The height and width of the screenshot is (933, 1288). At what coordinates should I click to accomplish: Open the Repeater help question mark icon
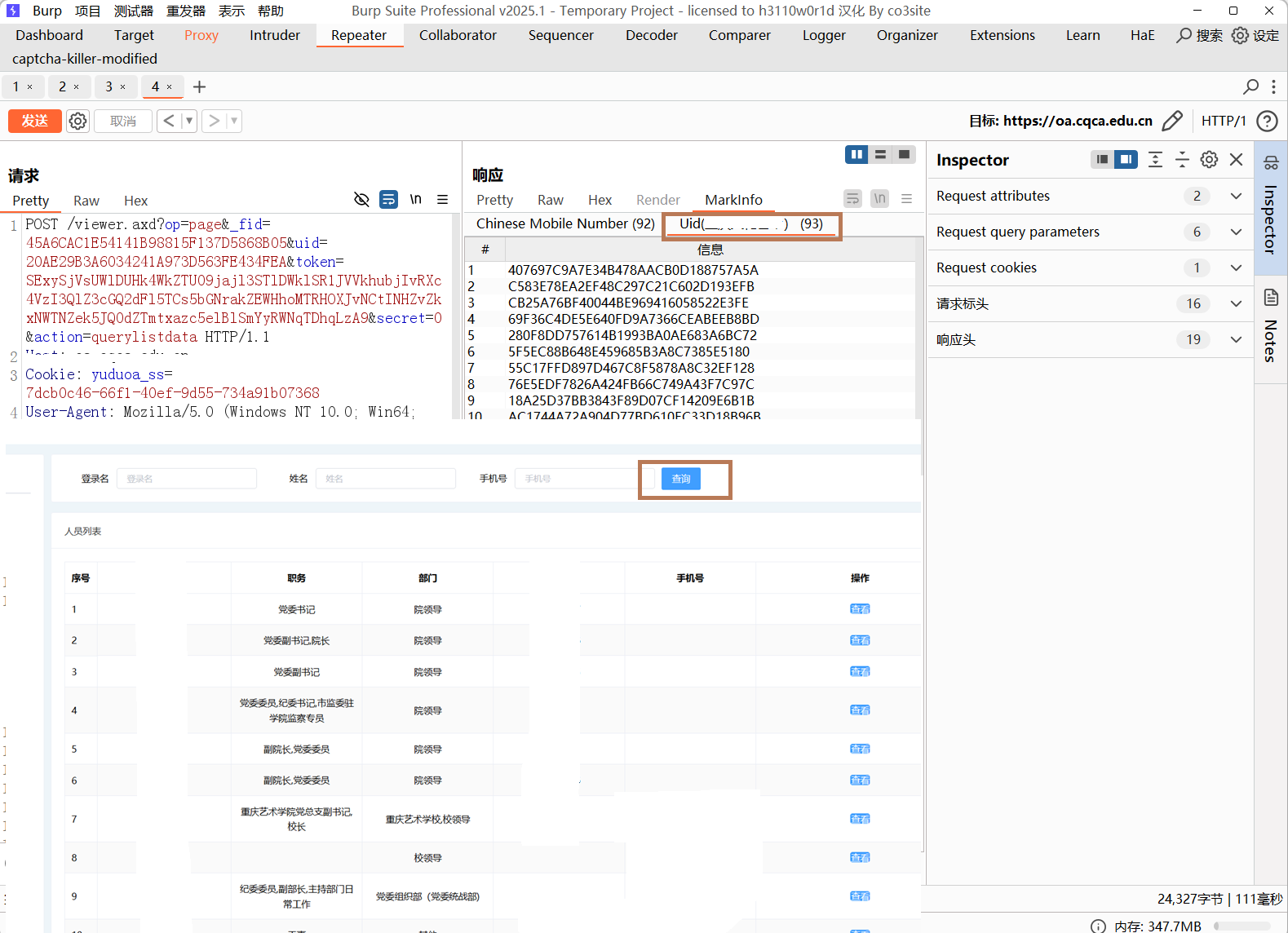(x=1267, y=121)
